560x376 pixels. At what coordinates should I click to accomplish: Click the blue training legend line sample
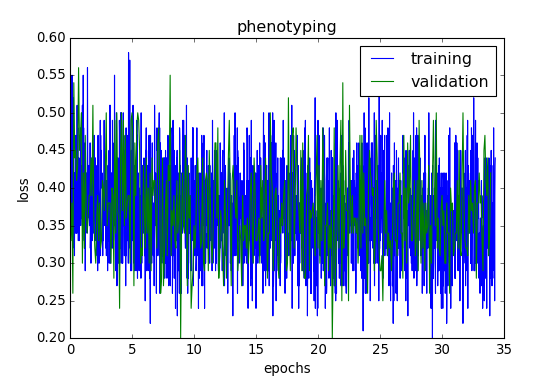pos(382,59)
